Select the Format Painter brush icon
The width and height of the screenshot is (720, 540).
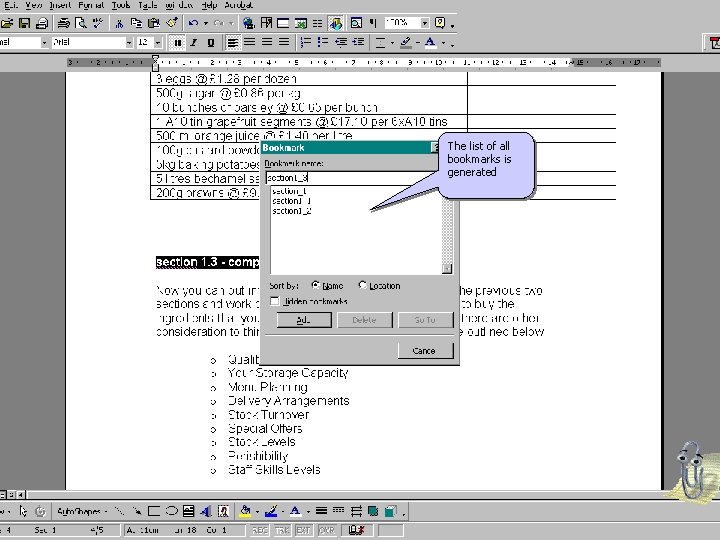(172, 22)
